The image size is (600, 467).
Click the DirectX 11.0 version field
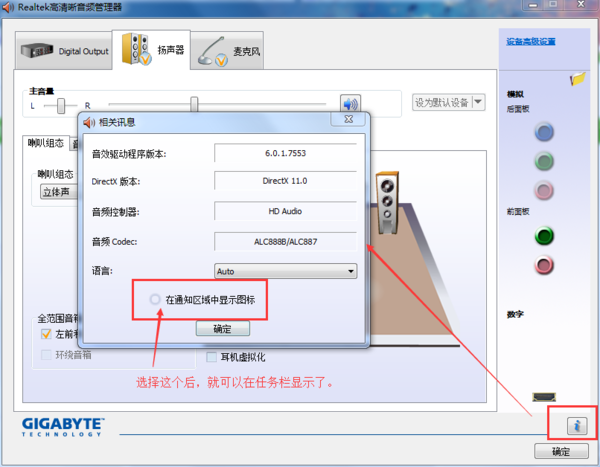point(285,181)
